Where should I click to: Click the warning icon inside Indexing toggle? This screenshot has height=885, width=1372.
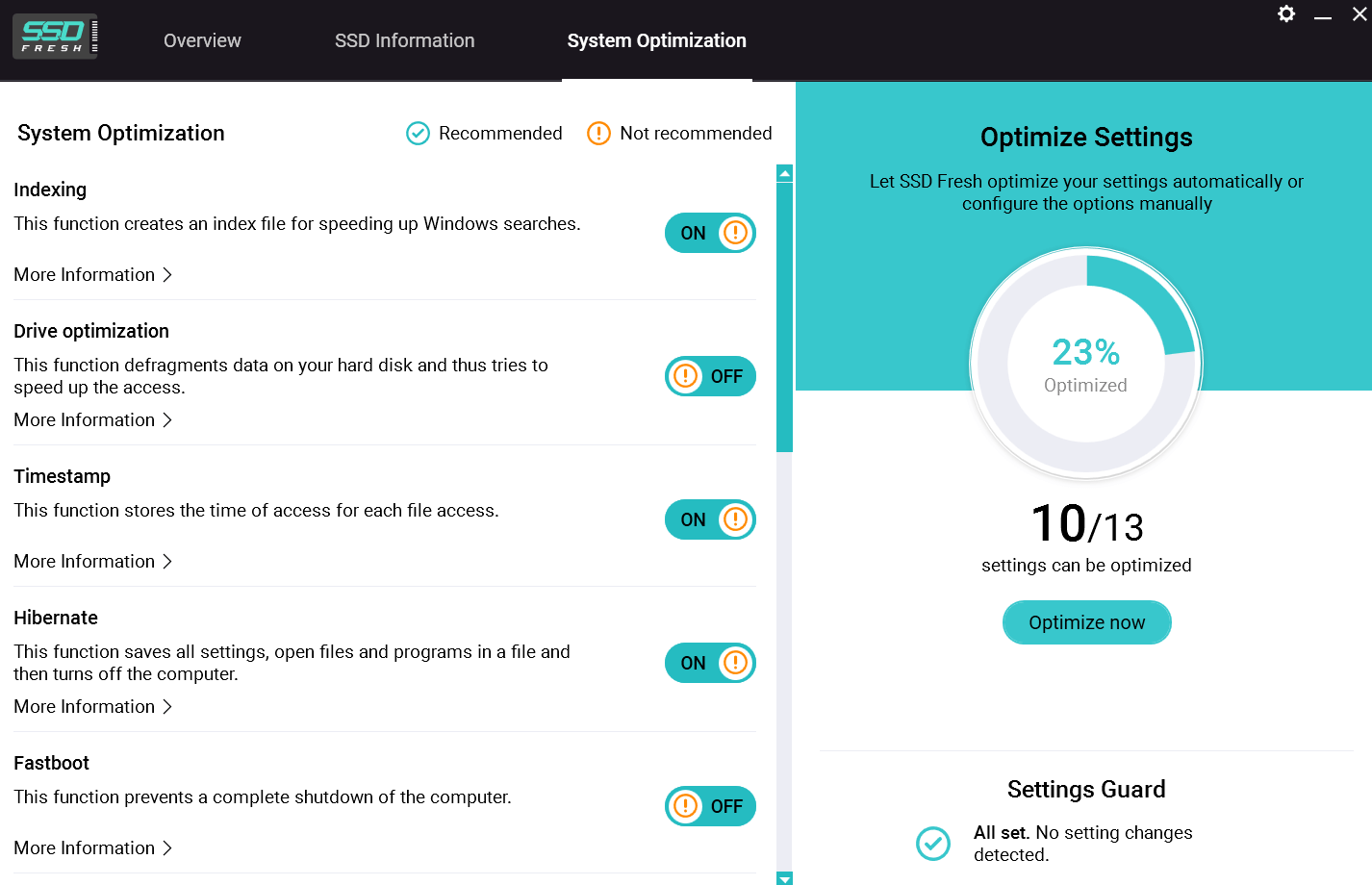[x=734, y=233]
